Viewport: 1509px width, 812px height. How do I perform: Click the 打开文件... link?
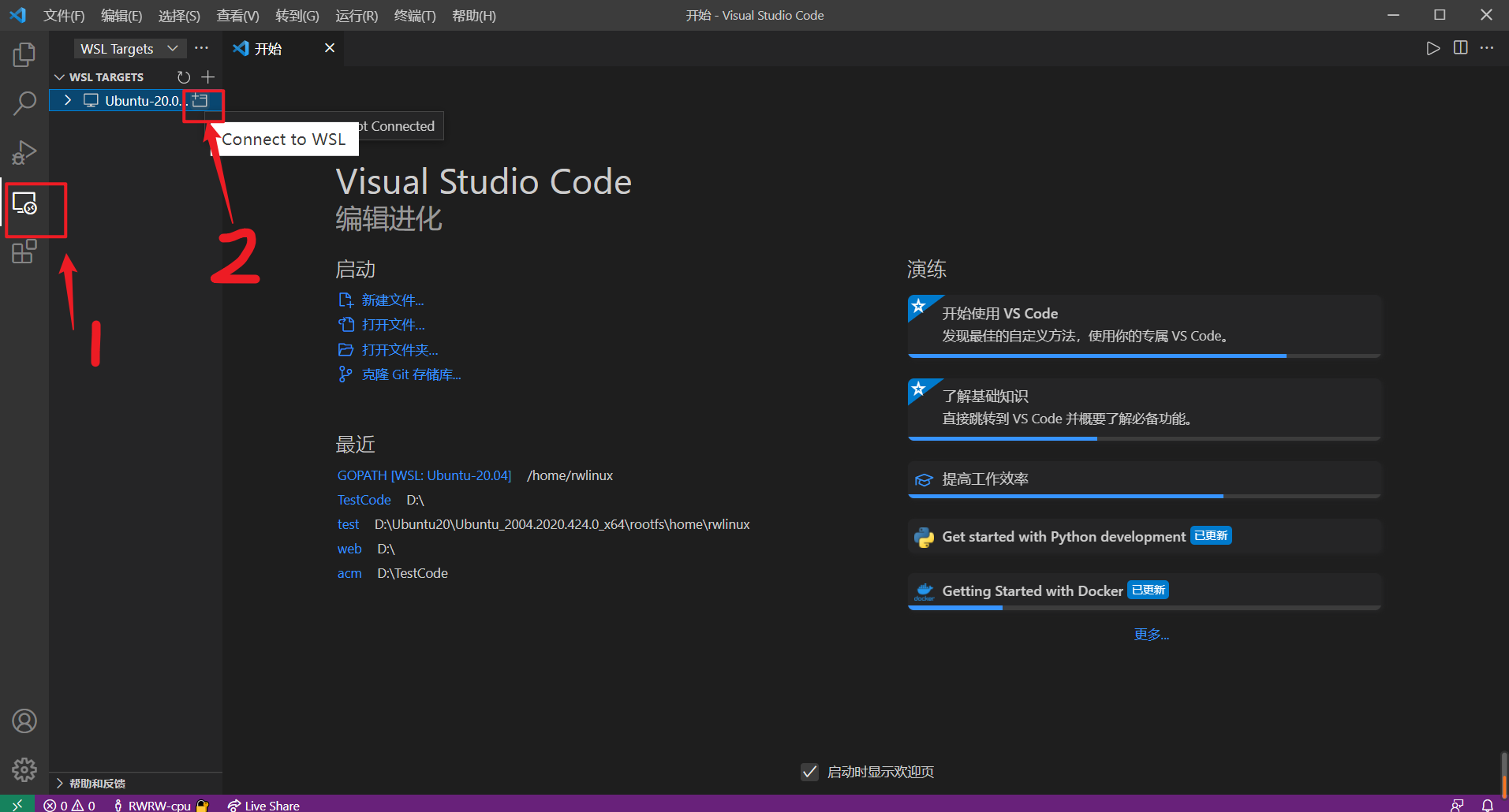coord(393,325)
